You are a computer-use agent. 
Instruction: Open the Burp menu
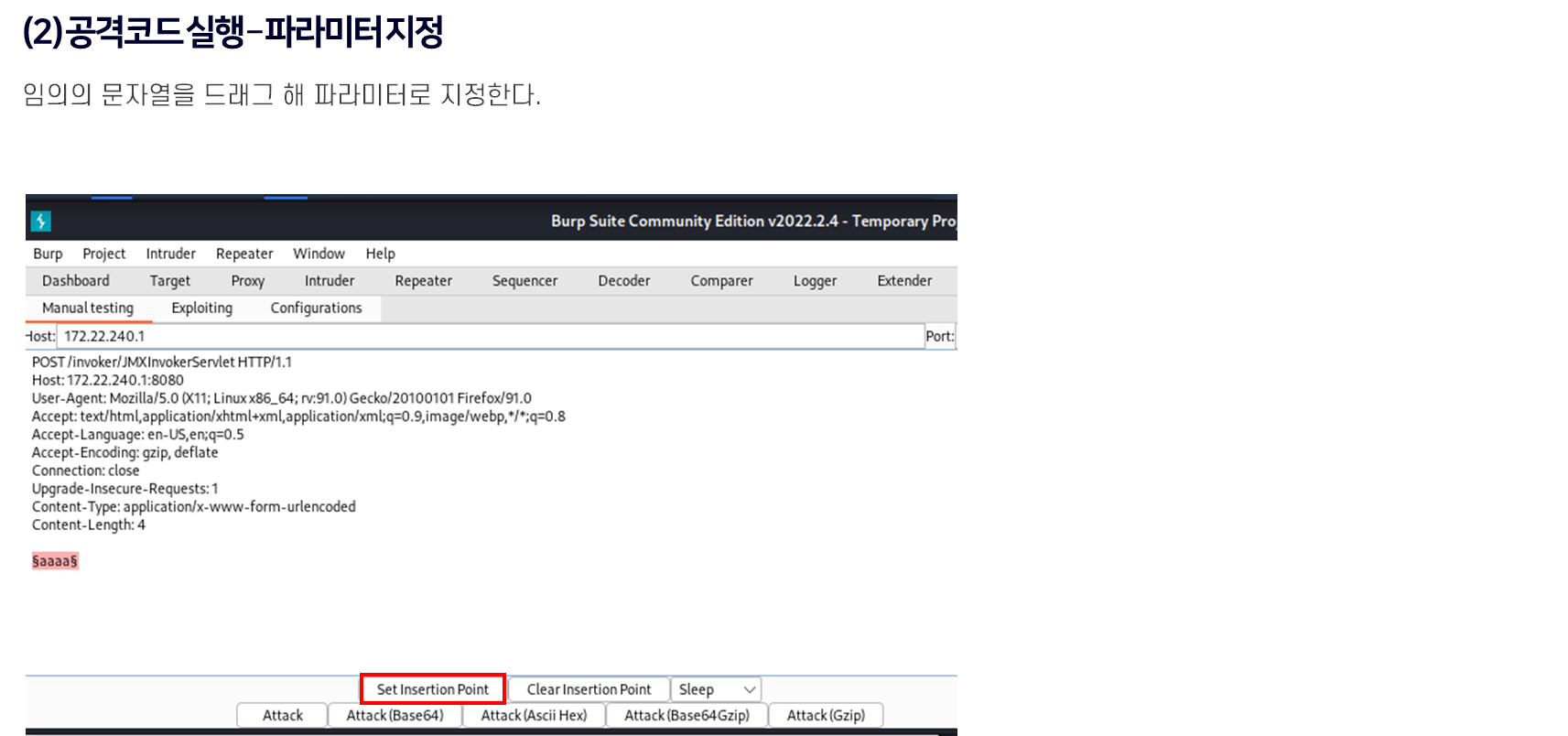pyautogui.click(x=48, y=254)
